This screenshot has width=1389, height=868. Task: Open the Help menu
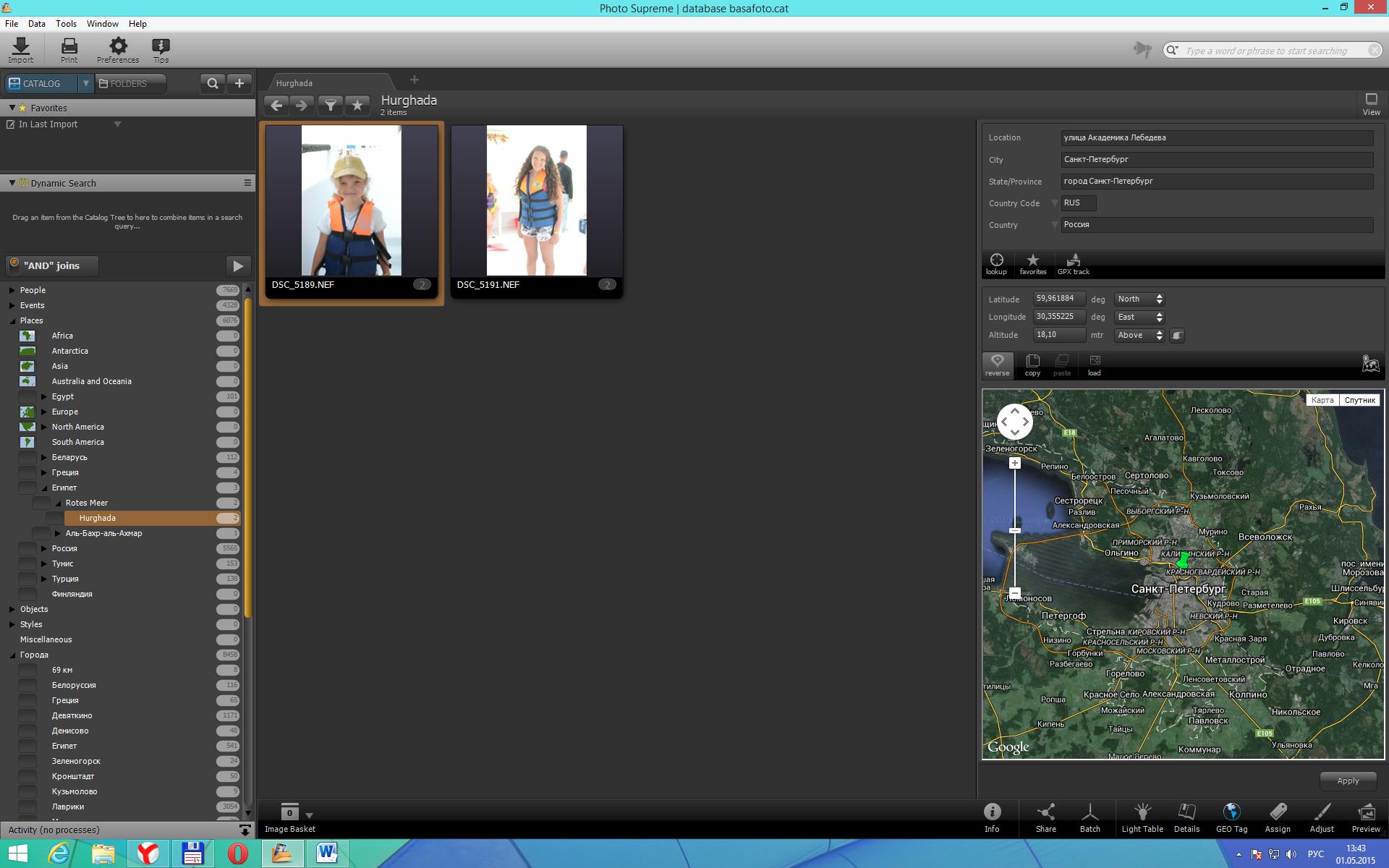[x=137, y=24]
